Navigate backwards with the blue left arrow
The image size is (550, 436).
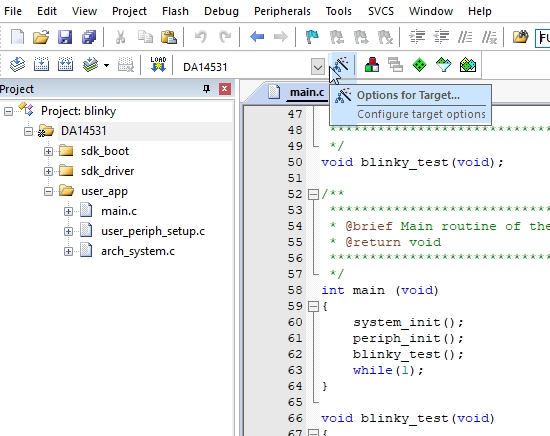pos(257,36)
